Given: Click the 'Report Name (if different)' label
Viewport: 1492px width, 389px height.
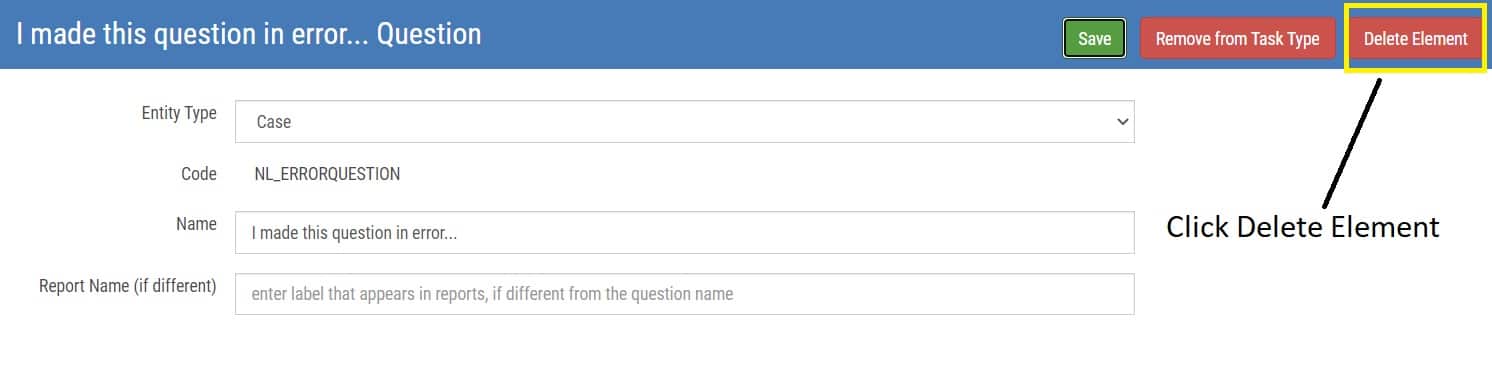Looking at the screenshot, I should (x=128, y=286).
